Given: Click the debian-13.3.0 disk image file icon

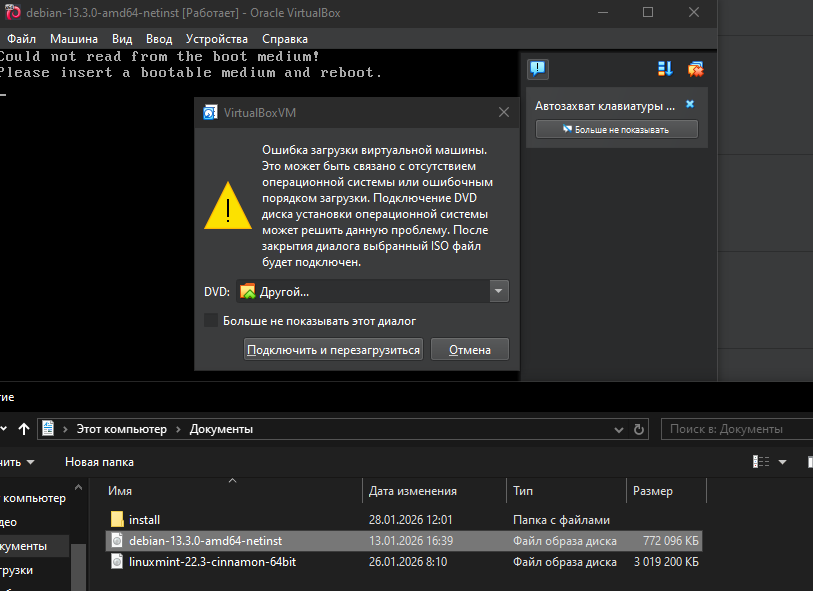Looking at the screenshot, I should (117, 541).
